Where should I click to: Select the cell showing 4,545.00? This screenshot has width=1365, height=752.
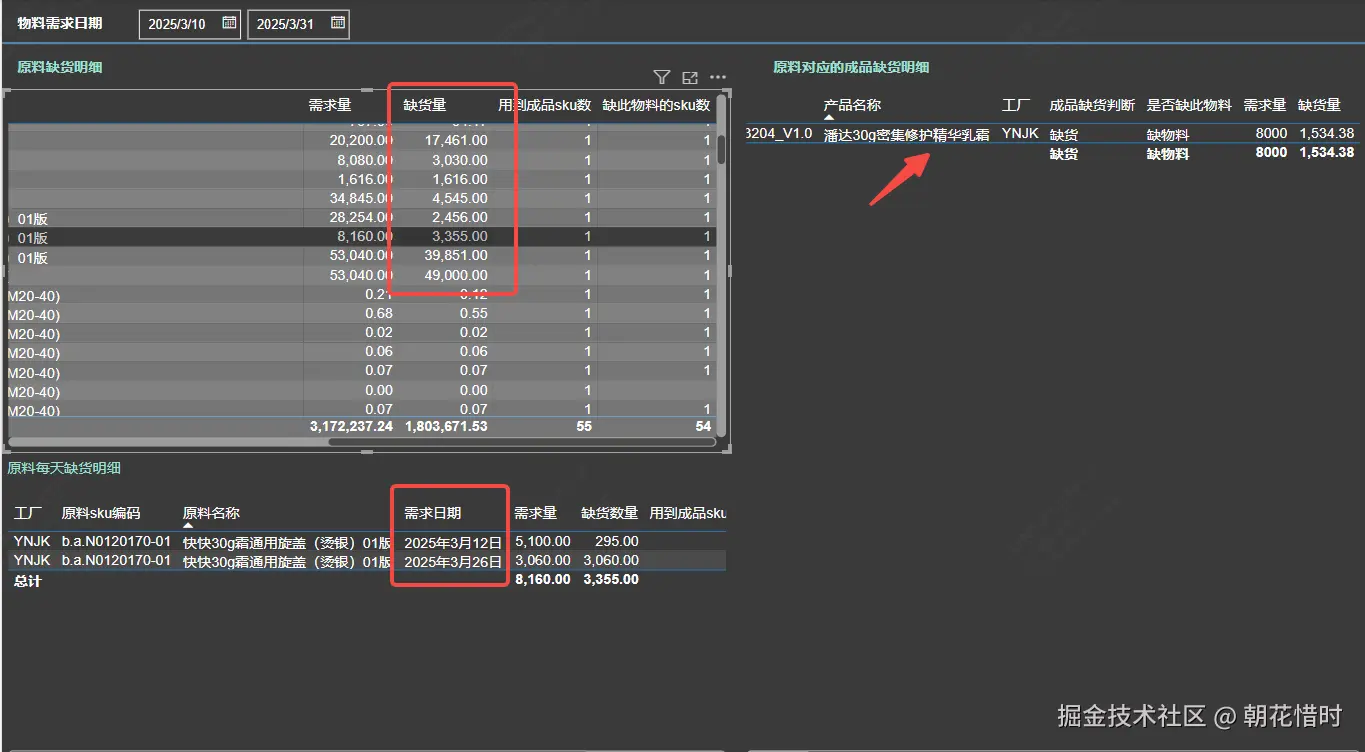click(x=460, y=198)
